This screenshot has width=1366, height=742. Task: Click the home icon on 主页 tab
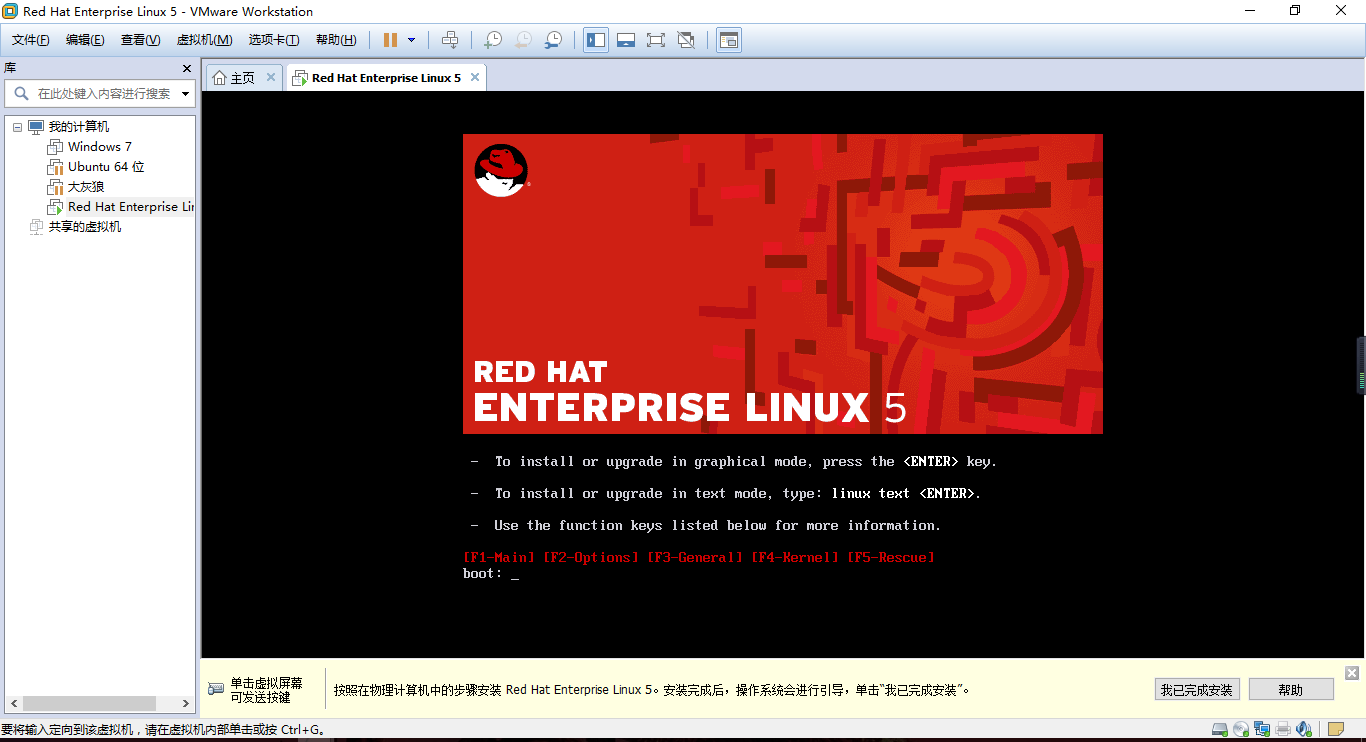pyautogui.click(x=219, y=78)
